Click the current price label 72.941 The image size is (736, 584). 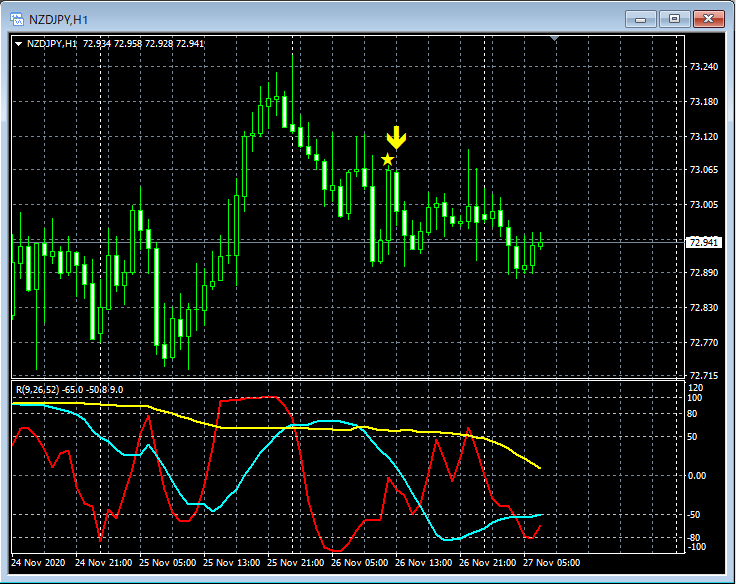[704, 242]
